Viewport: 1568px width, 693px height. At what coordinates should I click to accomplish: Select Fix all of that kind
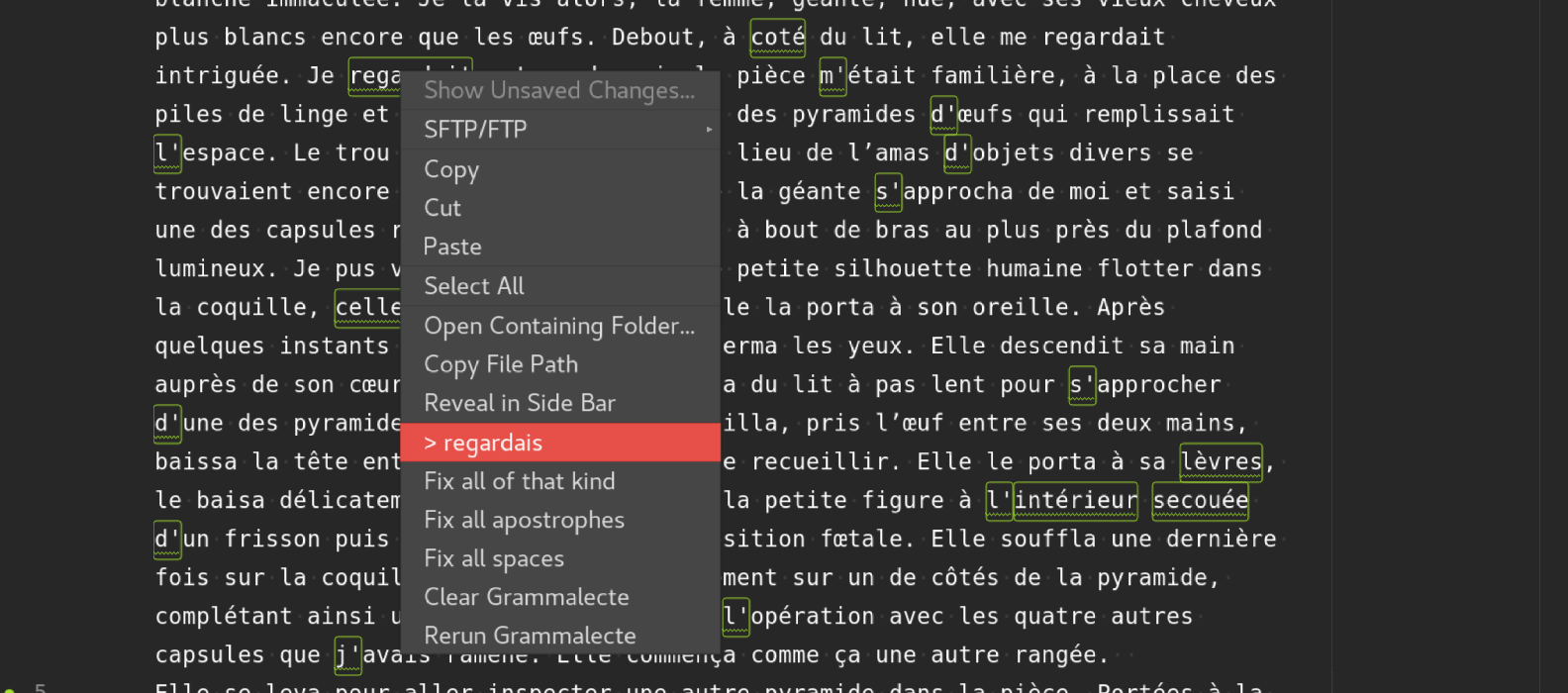560,481
